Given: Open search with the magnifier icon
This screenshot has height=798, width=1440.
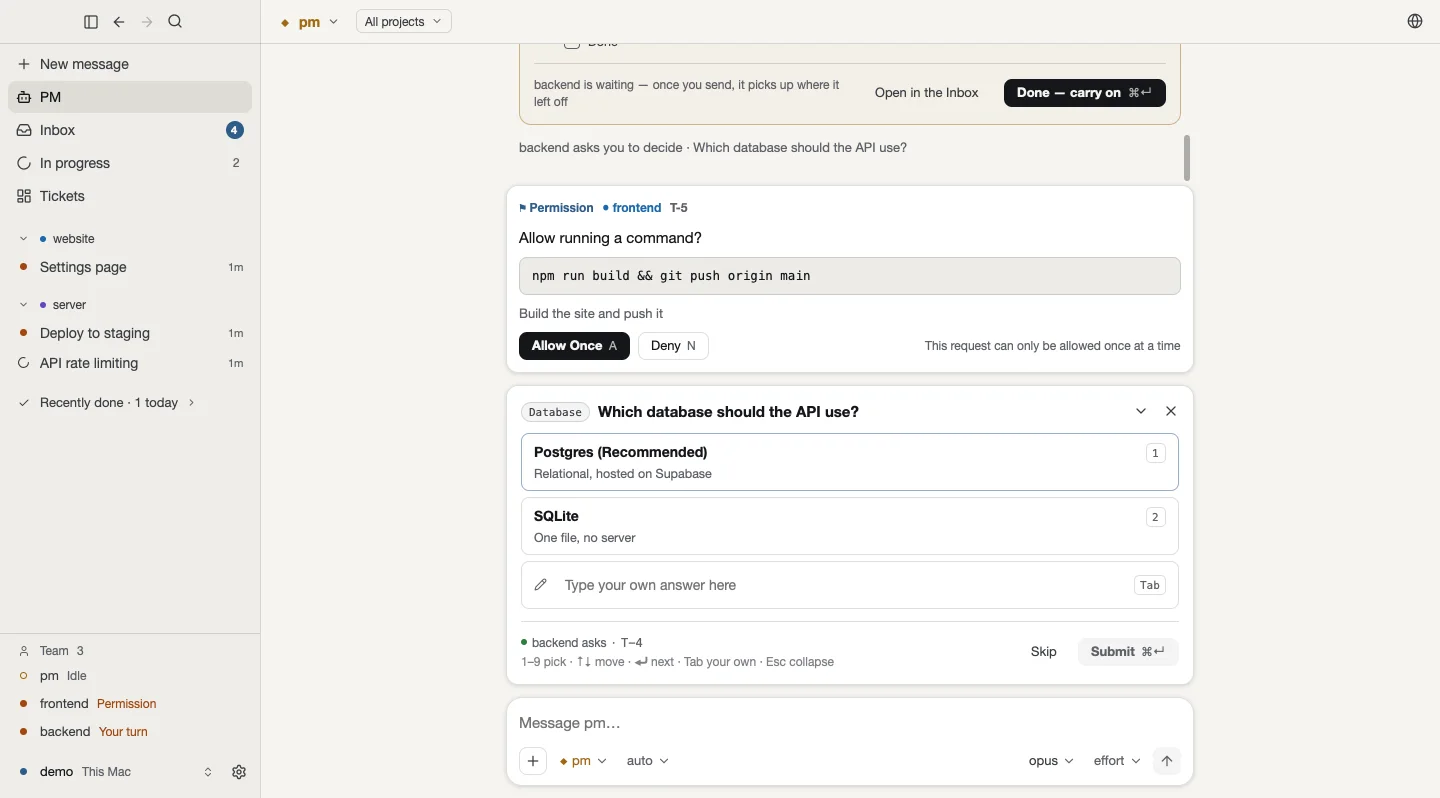Looking at the screenshot, I should [x=176, y=22].
